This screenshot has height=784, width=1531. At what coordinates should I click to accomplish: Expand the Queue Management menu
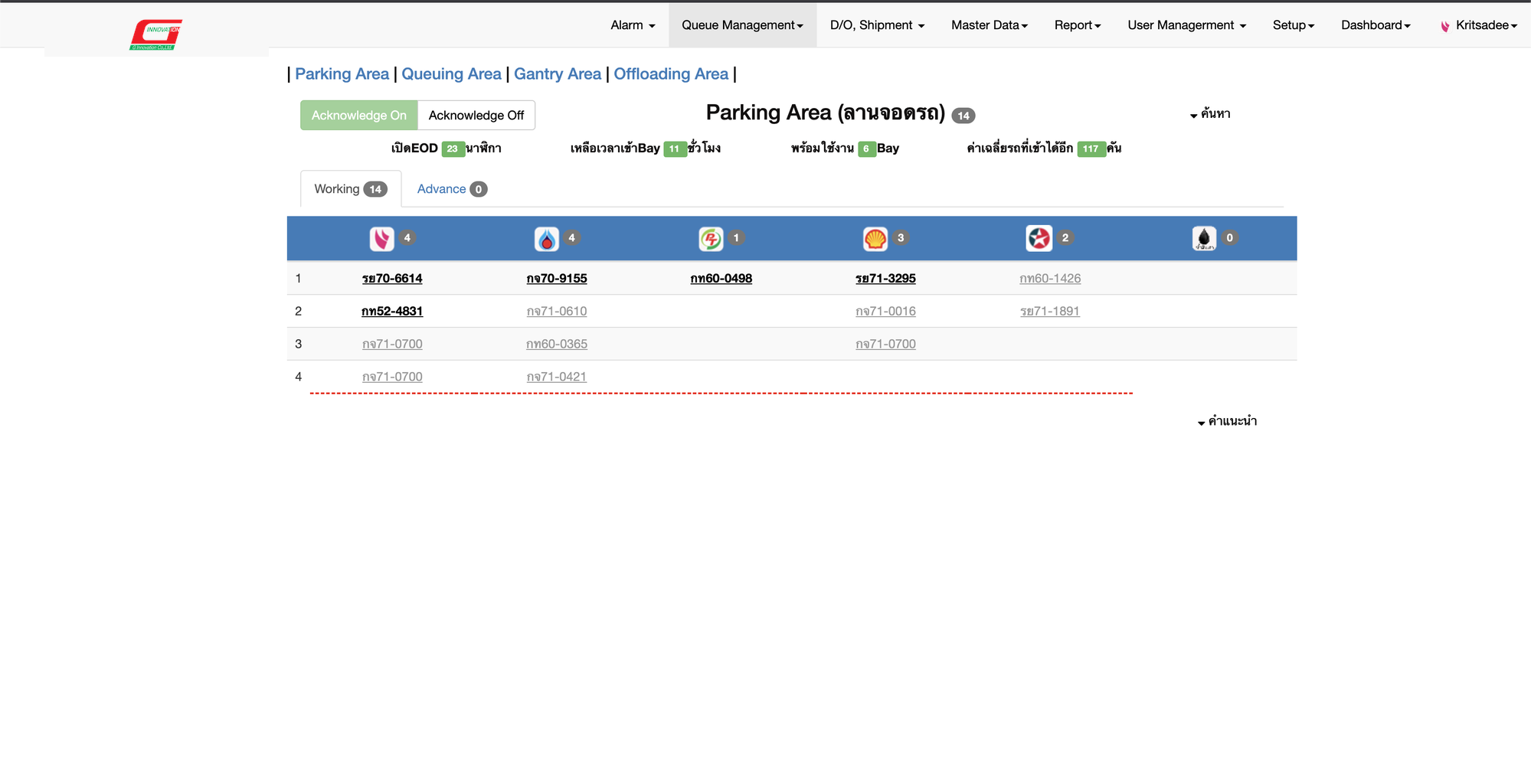click(743, 25)
